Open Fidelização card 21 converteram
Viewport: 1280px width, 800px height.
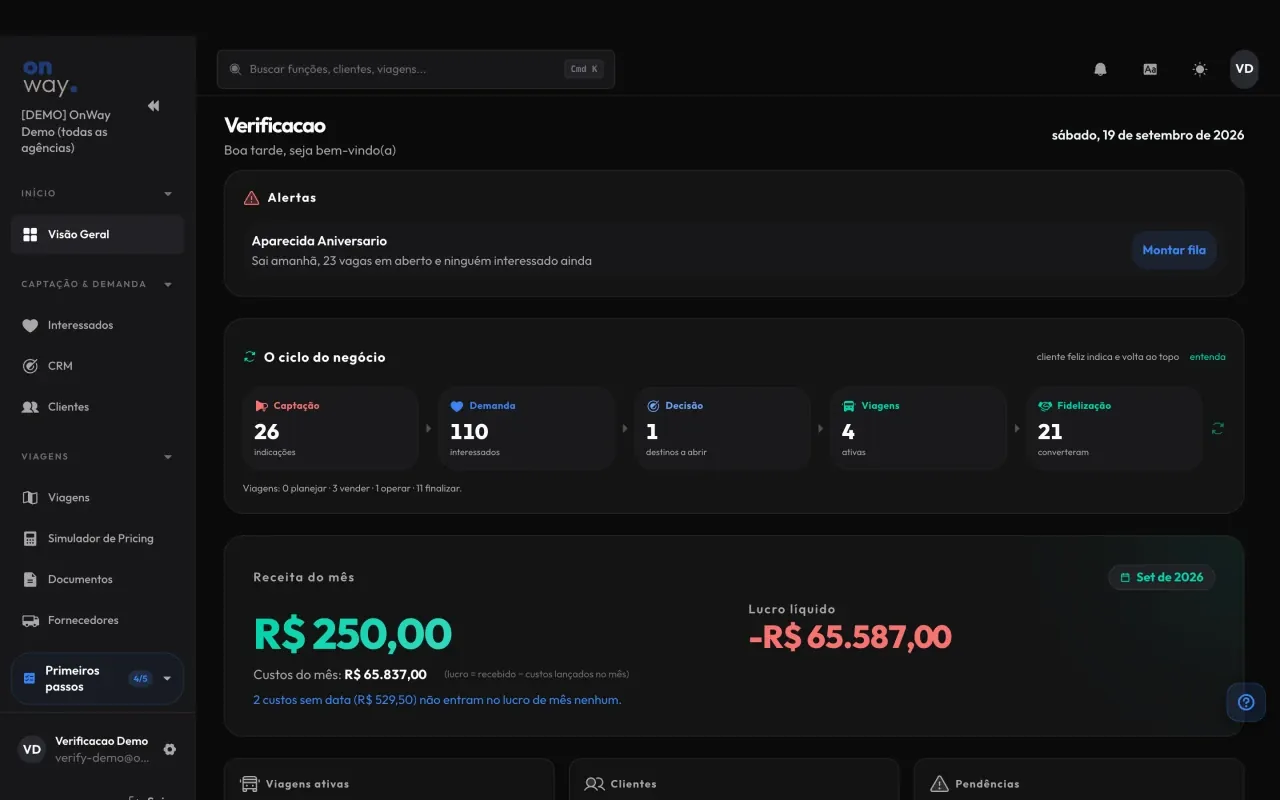[x=1114, y=428]
